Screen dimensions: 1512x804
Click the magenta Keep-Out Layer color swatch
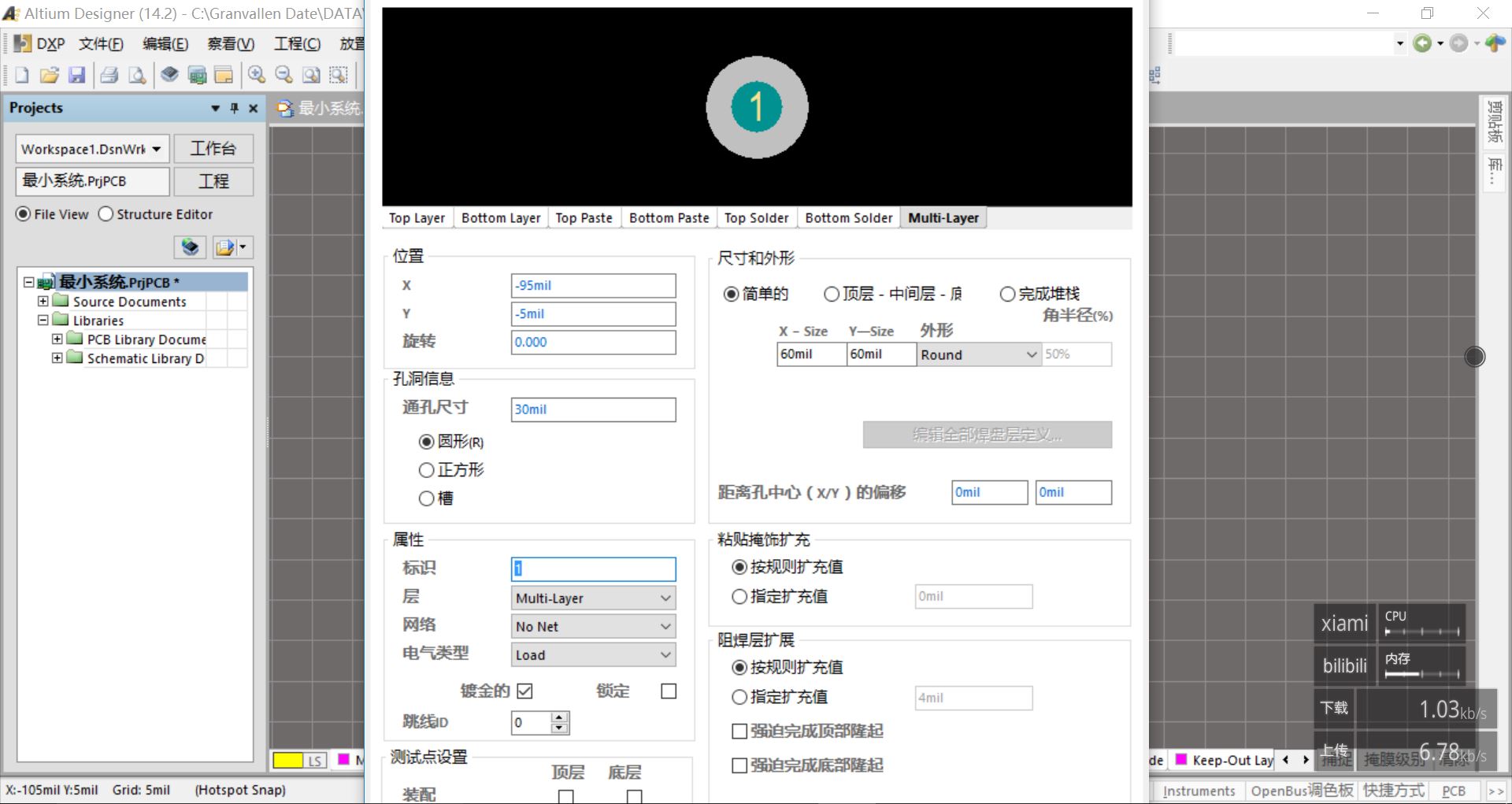[x=1181, y=759]
